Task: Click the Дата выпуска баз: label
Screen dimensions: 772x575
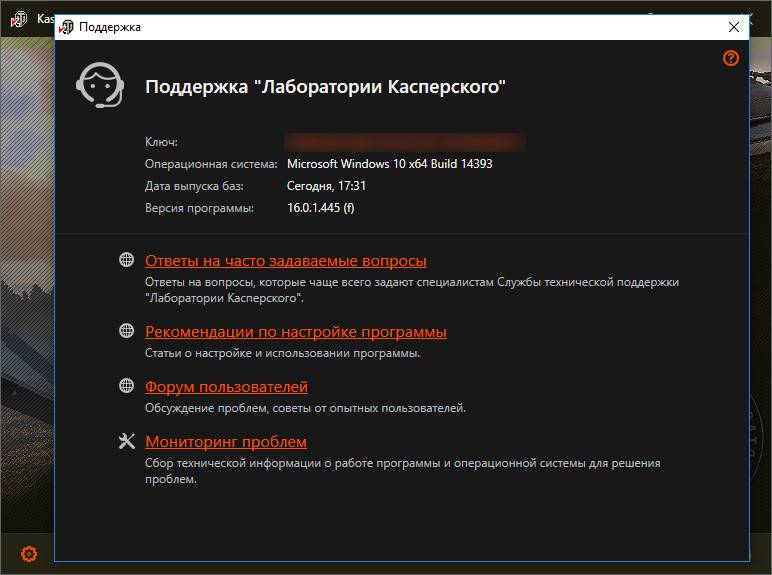Action: tap(194, 186)
